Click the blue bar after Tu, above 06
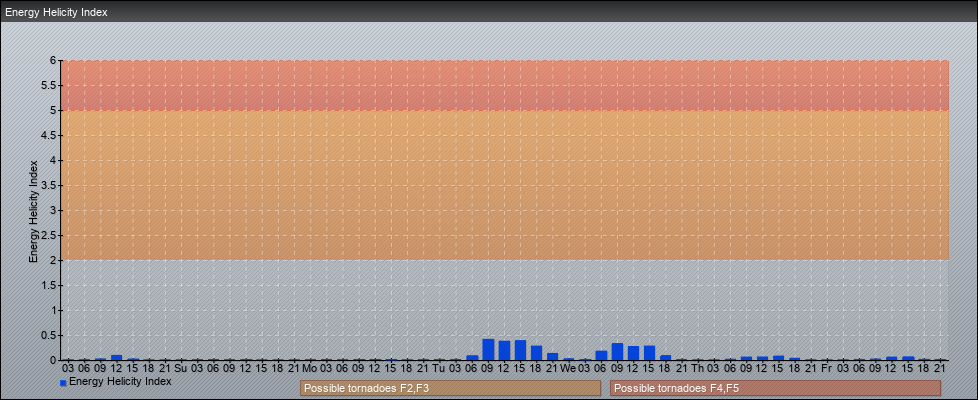The height and width of the screenshot is (400, 978). click(x=472, y=358)
